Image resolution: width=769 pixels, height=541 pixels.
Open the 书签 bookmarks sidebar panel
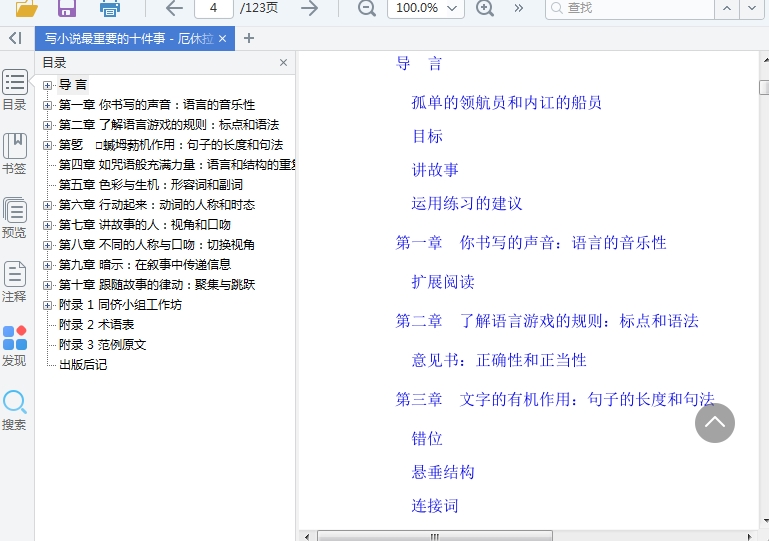coord(15,154)
